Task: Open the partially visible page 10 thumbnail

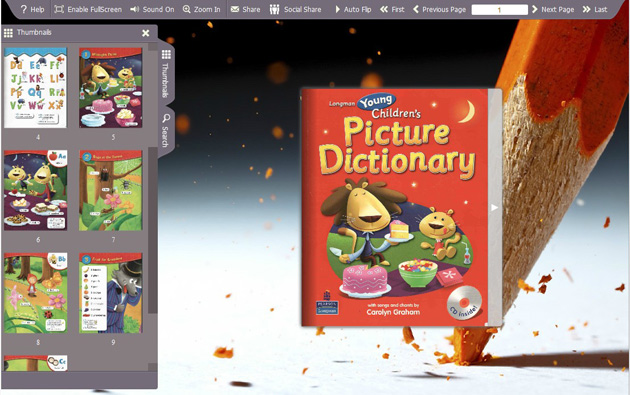Action: click(35, 363)
